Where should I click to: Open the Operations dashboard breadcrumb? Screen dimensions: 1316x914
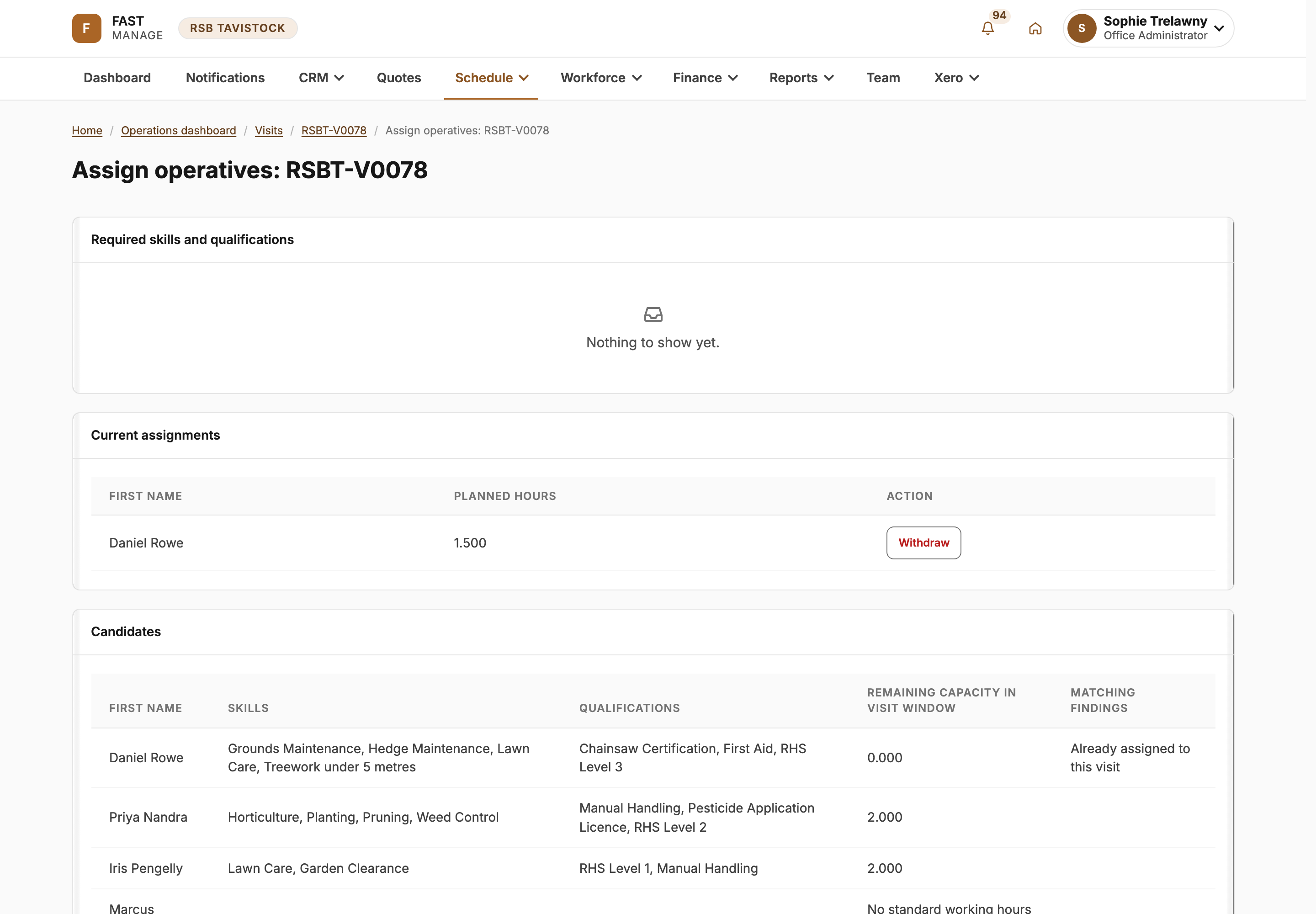click(179, 131)
